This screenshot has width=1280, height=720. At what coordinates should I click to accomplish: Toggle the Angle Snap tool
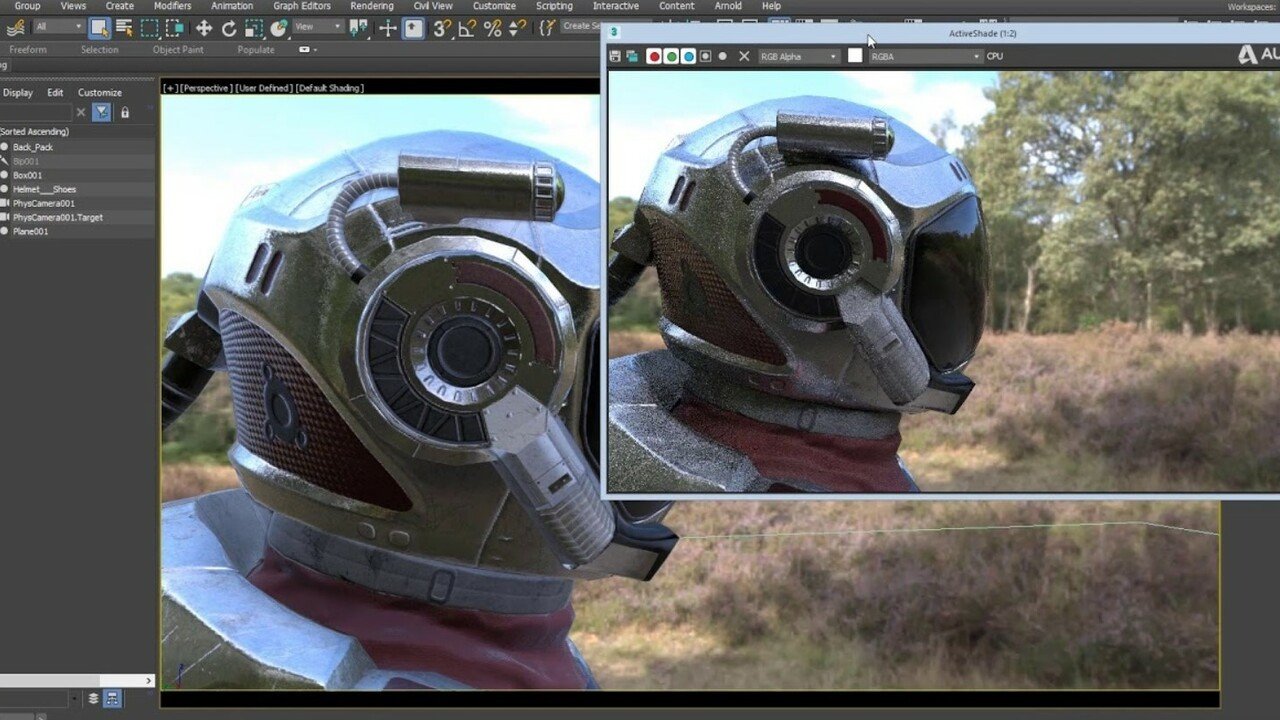click(467, 28)
